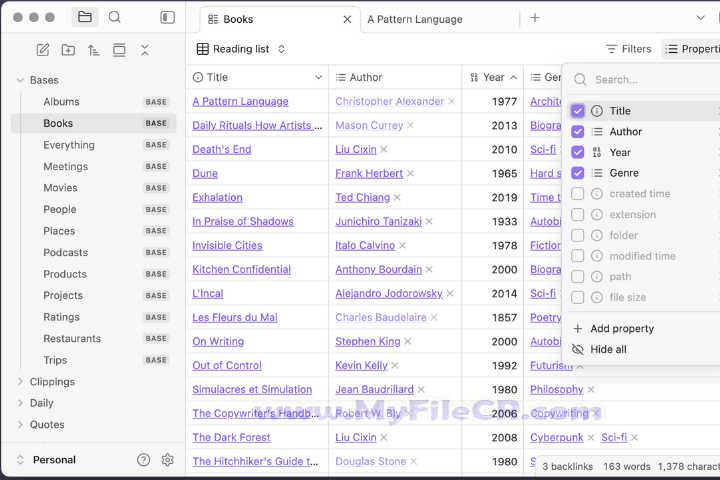Open the Personal vault switcher
Image resolution: width=720 pixels, height=480 pixels.
(54, 460)
